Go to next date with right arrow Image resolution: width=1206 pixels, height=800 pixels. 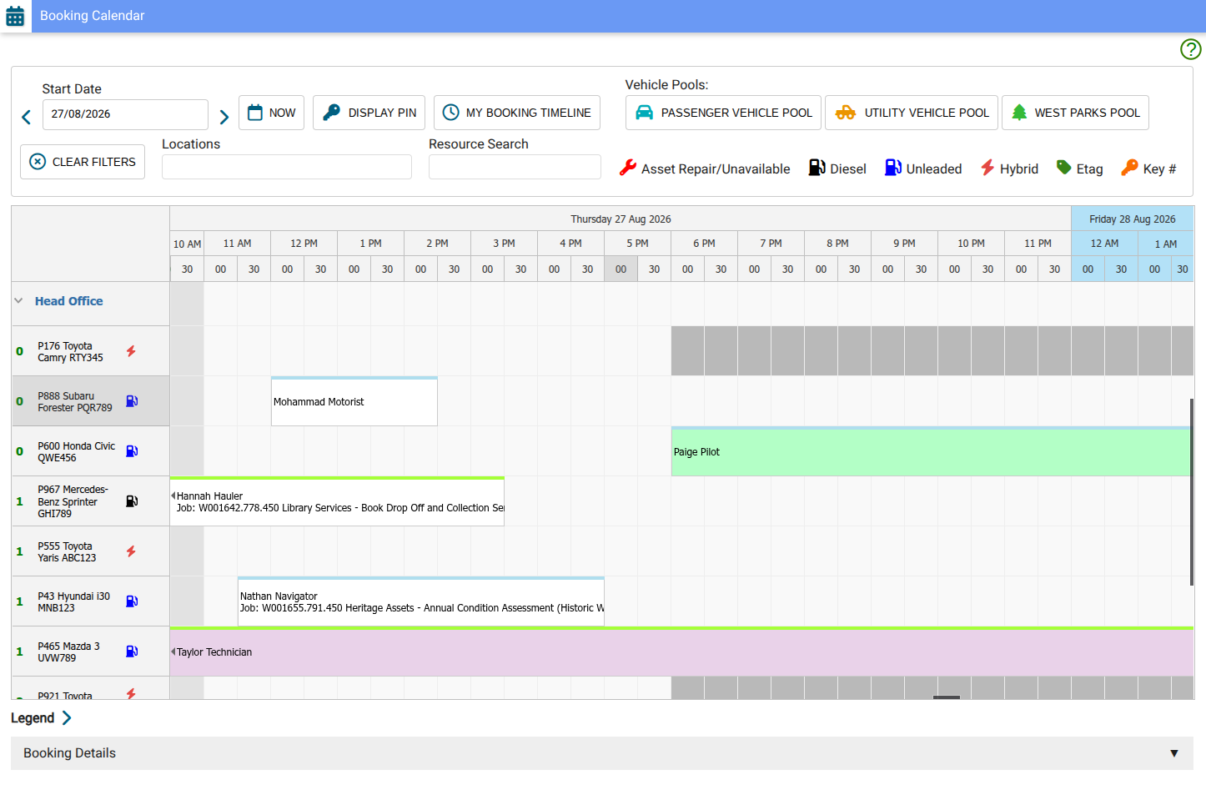(x=224, y=118)
